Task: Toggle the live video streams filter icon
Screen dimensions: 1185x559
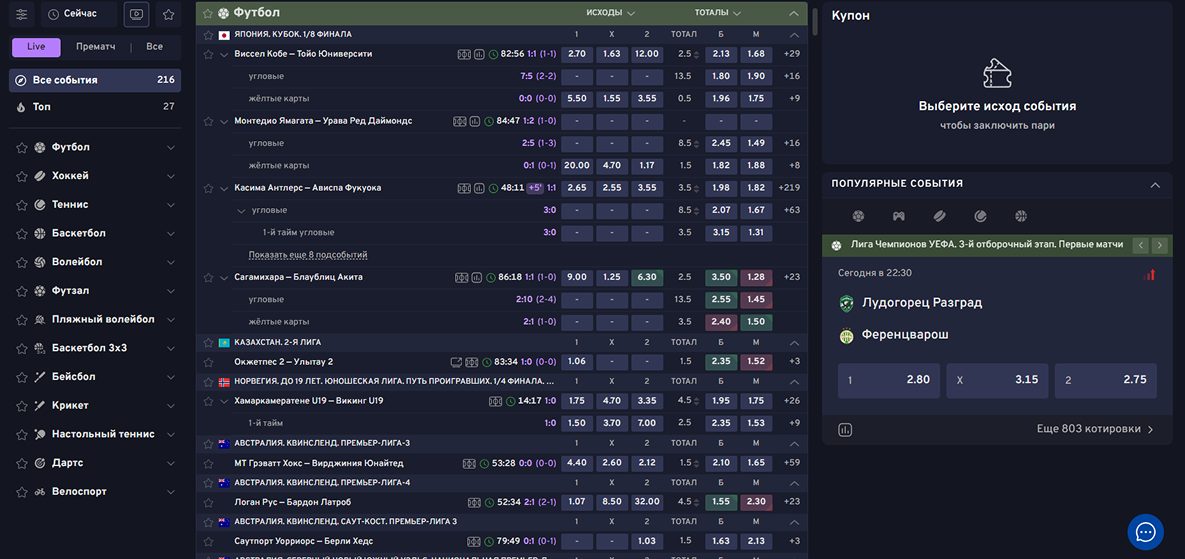Action: click(136, 14)
